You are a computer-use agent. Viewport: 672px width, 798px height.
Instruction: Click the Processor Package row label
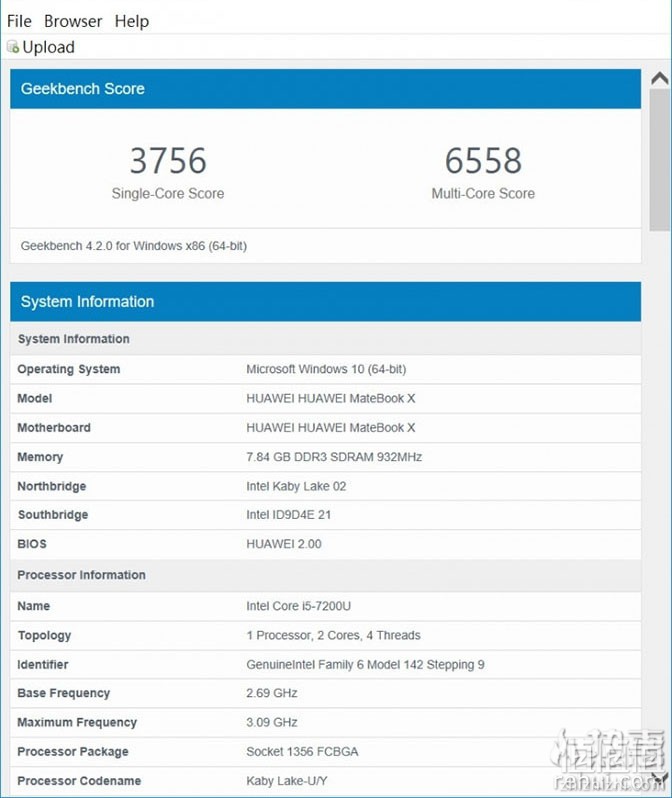pyautogui.click(x=73, y=752)
